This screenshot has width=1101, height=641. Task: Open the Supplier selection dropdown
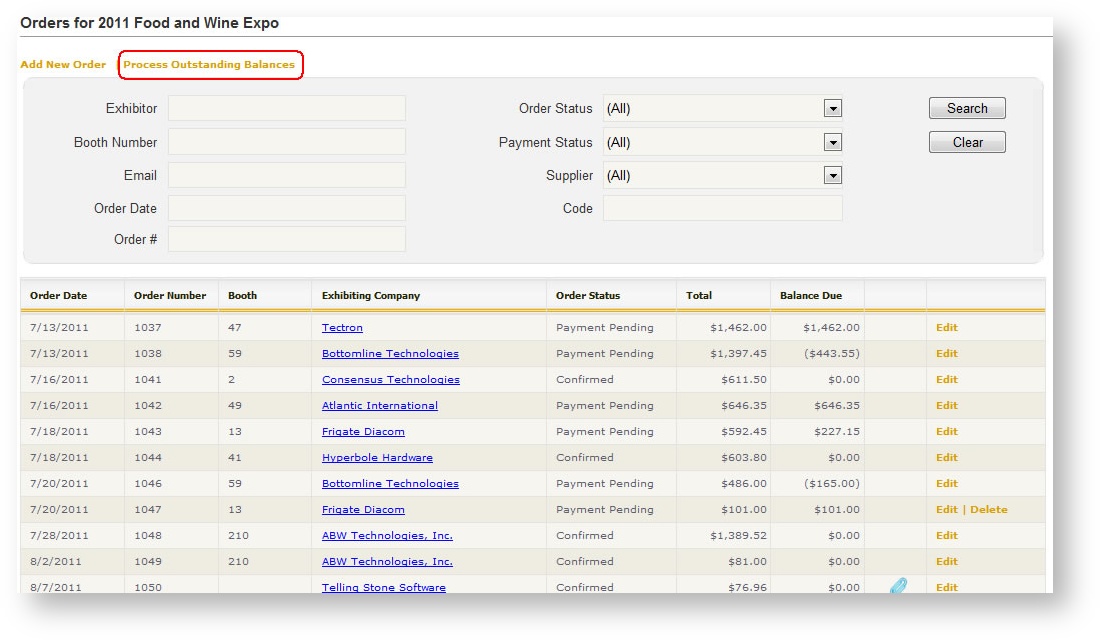(835, 174)
